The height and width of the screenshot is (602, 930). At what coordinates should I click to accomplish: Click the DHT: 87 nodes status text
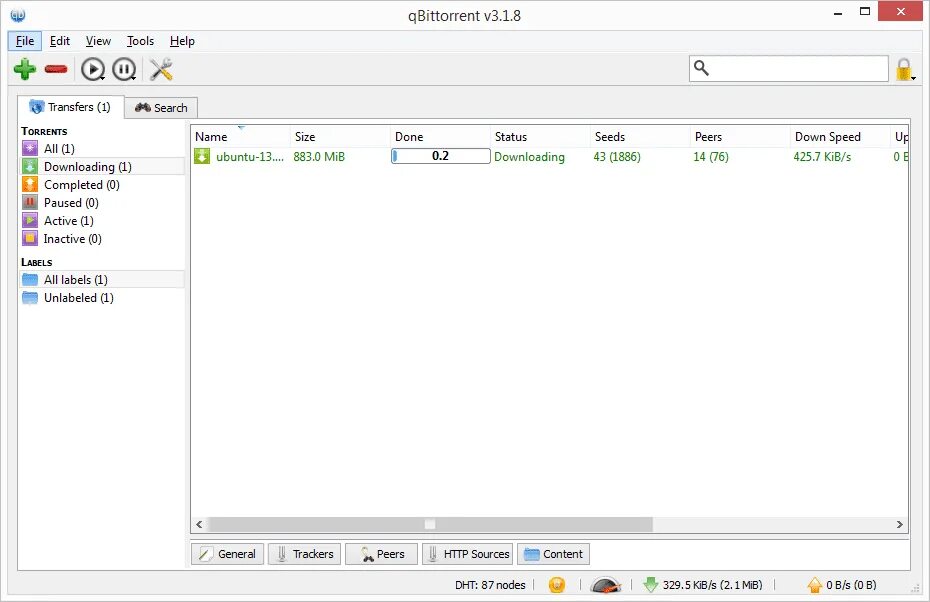[x=490, y=585]
